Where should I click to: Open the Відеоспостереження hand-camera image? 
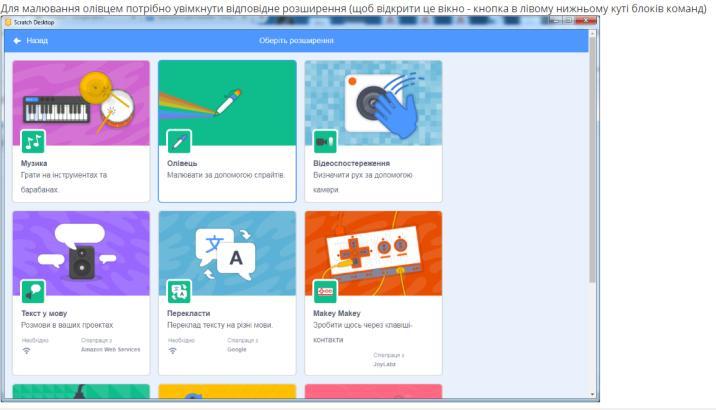[374, 103]
